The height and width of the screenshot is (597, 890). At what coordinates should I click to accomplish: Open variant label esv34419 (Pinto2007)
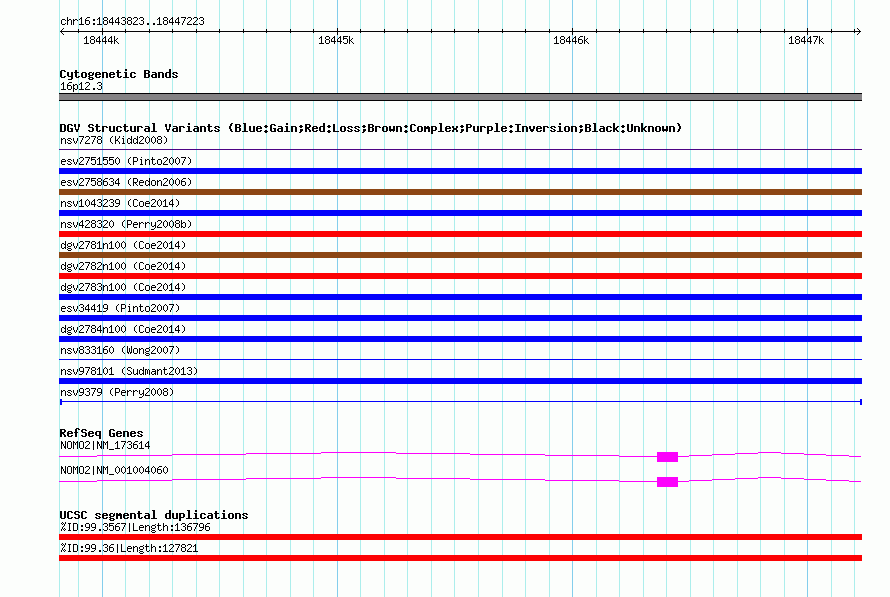point(120,308)
